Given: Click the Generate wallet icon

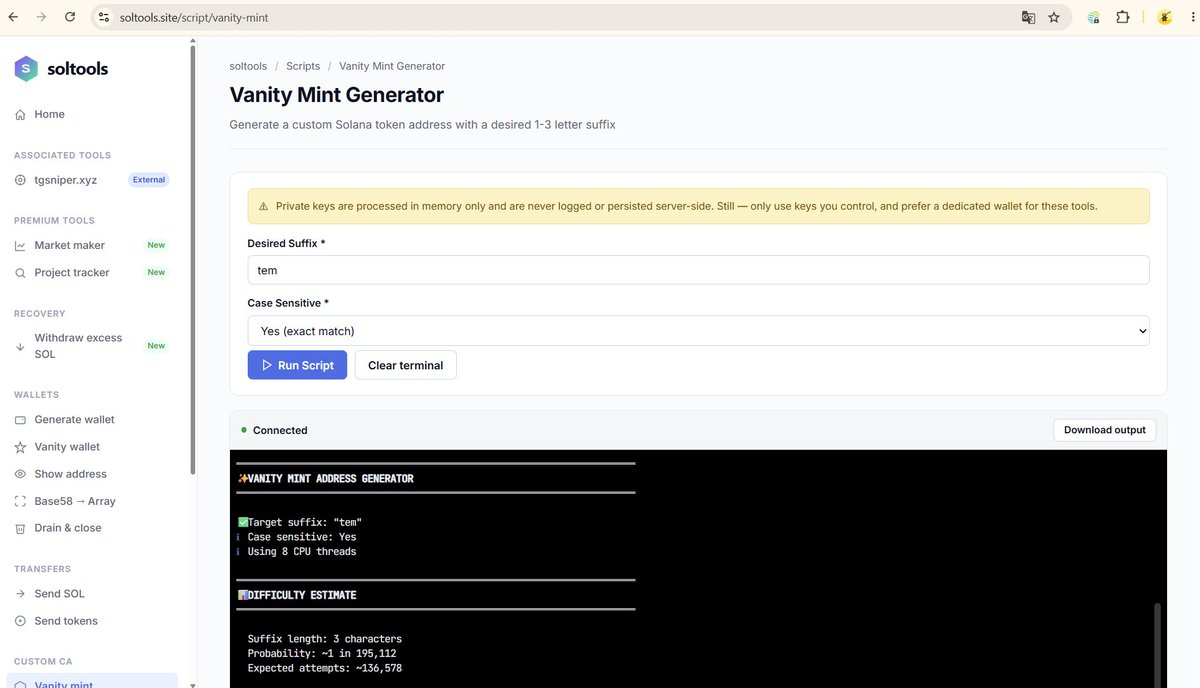Looking at the screenshot, I should [21, 420].
